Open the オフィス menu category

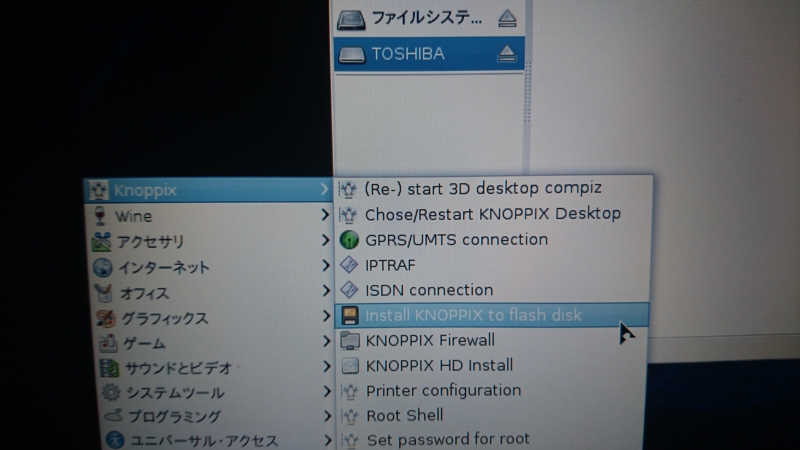pyautogui.click(x=213, y=292)
